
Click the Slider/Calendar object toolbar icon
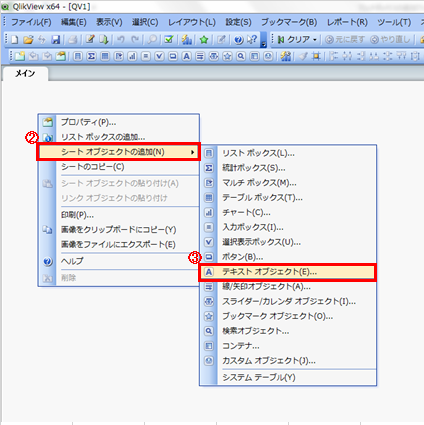click(x=214, y=56)
